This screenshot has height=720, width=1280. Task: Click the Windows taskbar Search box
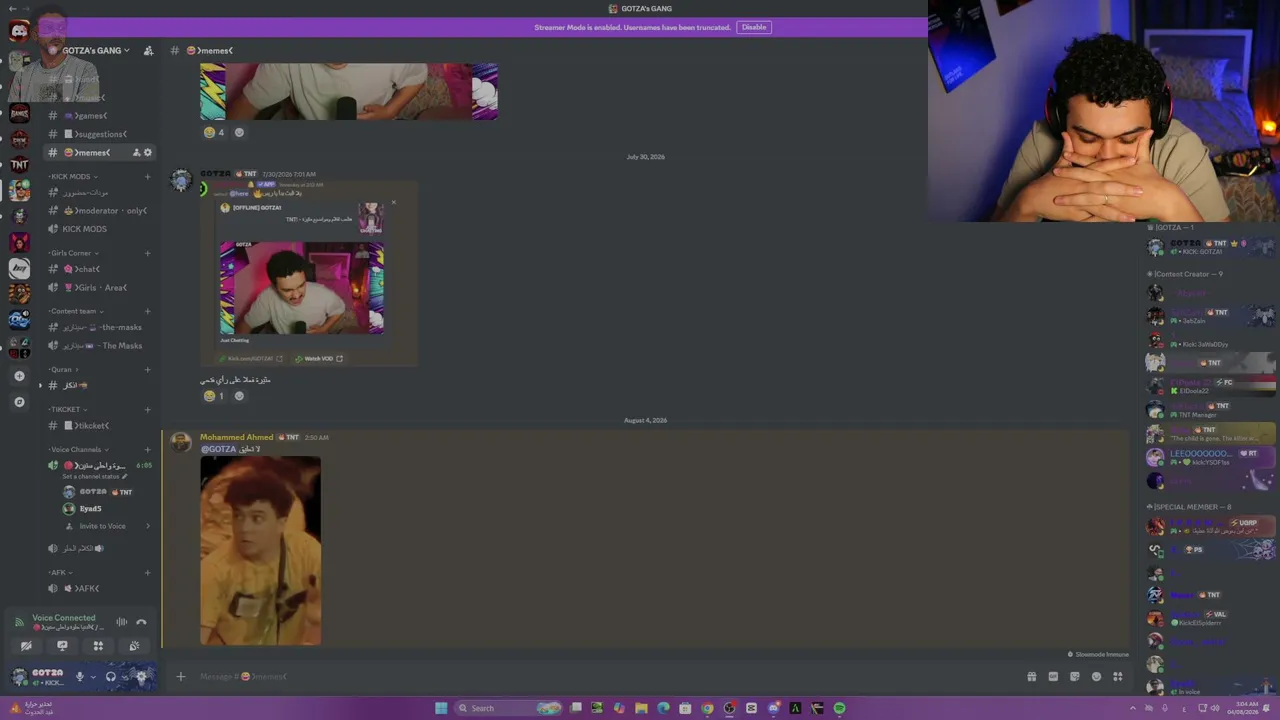(x=509, y=708)
